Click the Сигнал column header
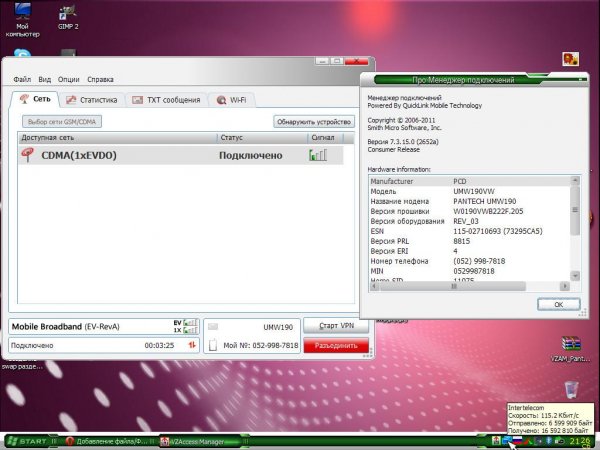The height and width of the screenshot is (450, 600). (x=325, y=137)
